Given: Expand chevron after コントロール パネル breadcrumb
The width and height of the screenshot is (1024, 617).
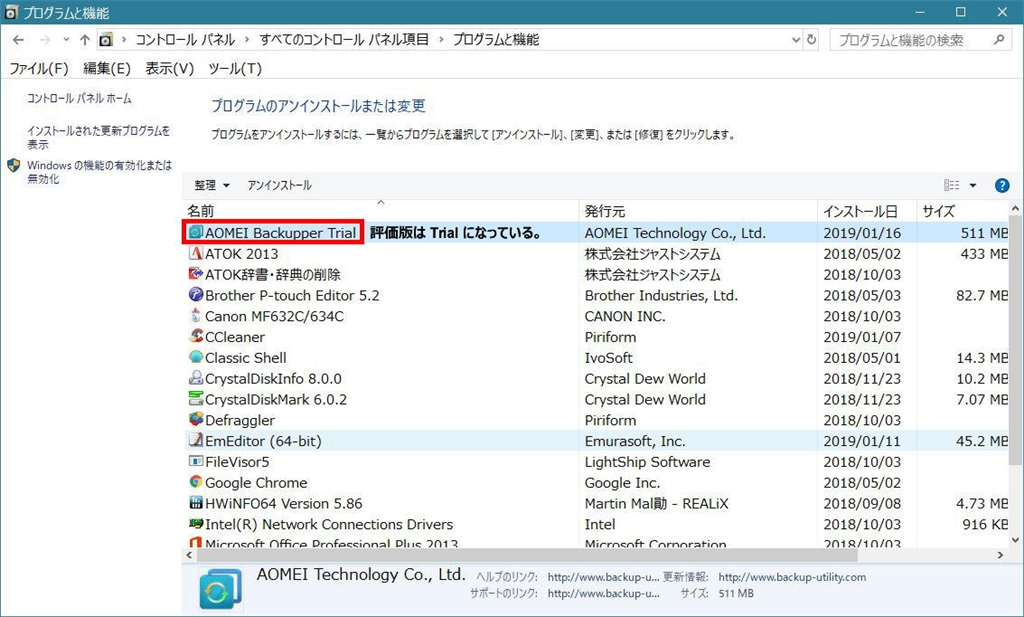Looking at the screenshot, I should coord(247,40).
